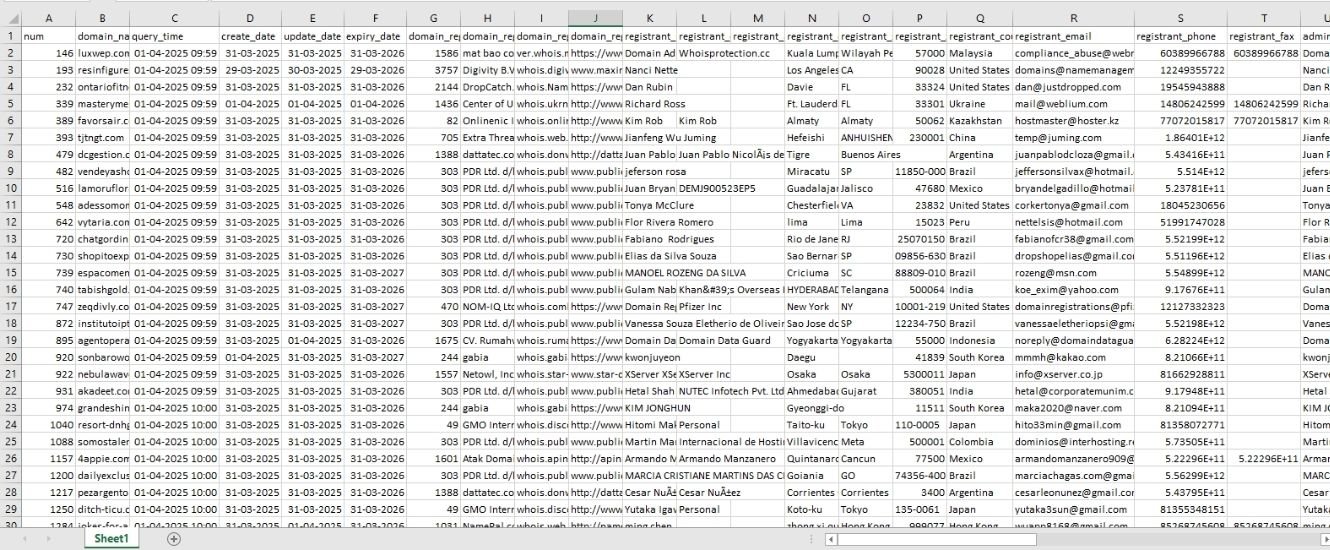
Task: Select cell containing 'rozeng@msn.com'
Action: [1073, 273]
